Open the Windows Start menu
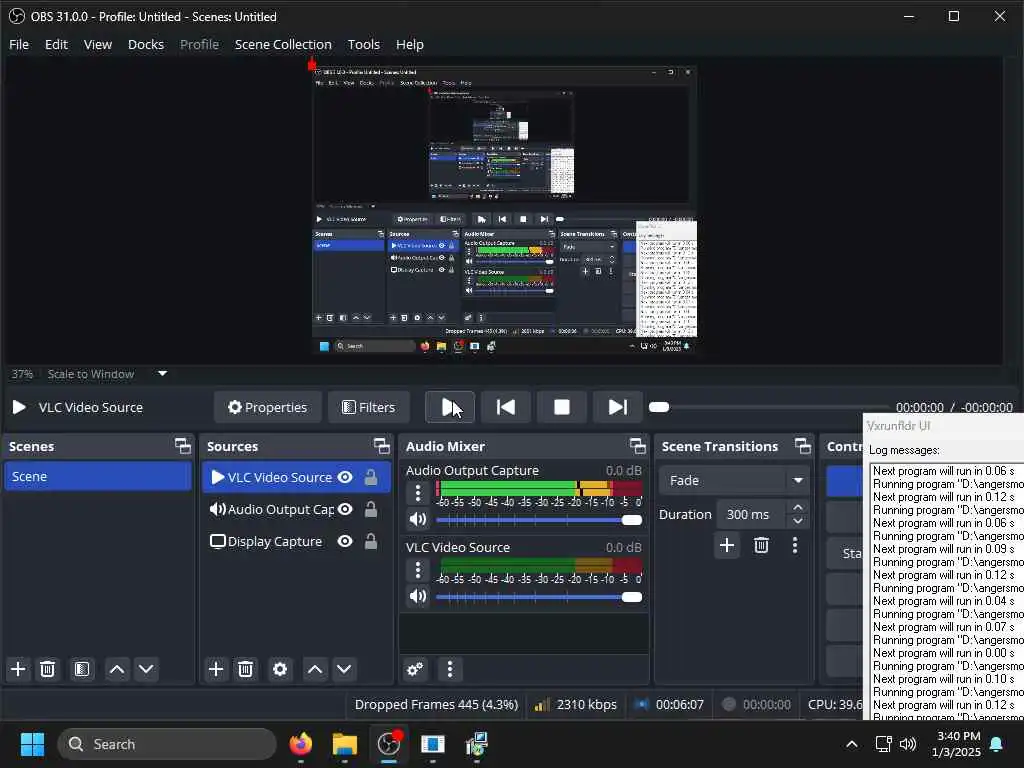This screenshot has height=768, width=1024. click(32, 744)
